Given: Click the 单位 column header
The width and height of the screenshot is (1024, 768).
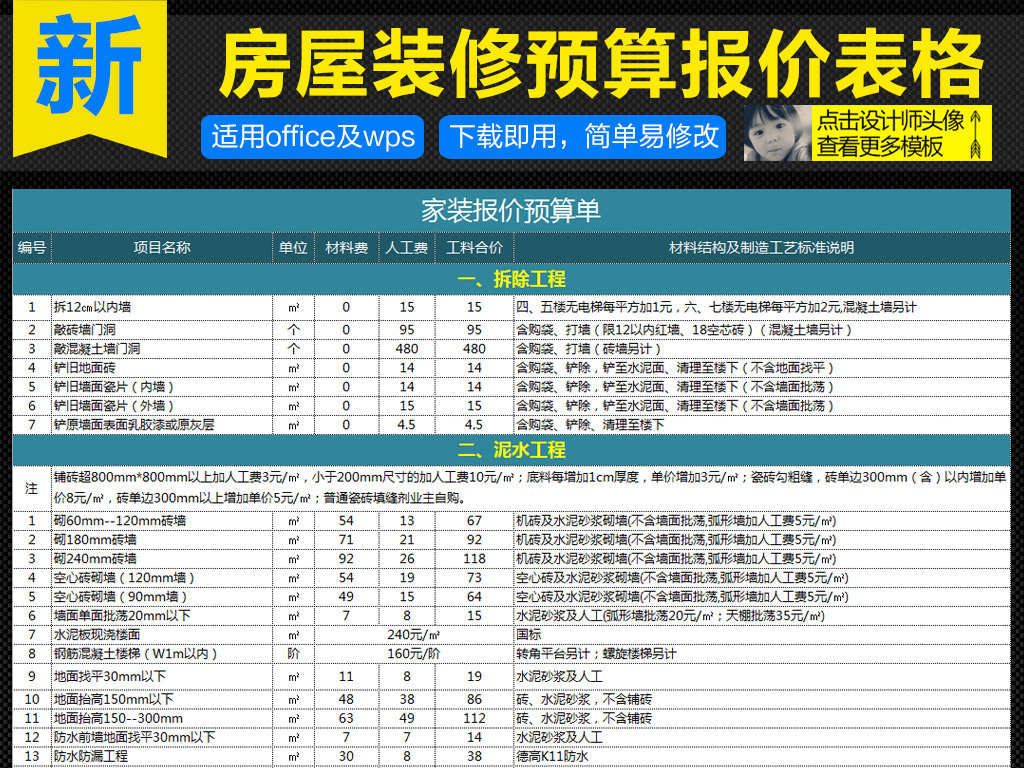Looking at the screenshot, I should click(x=293, y=248).
